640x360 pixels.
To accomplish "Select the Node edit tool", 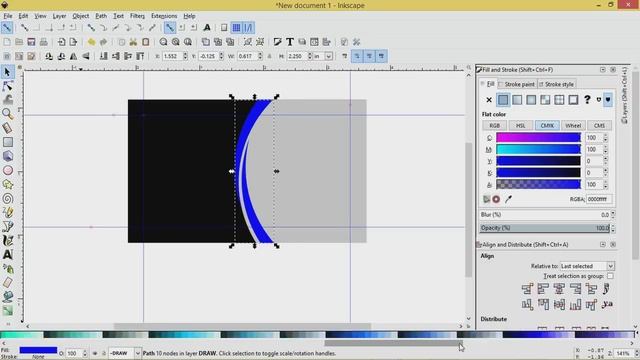I will click(x=7, y=86).
